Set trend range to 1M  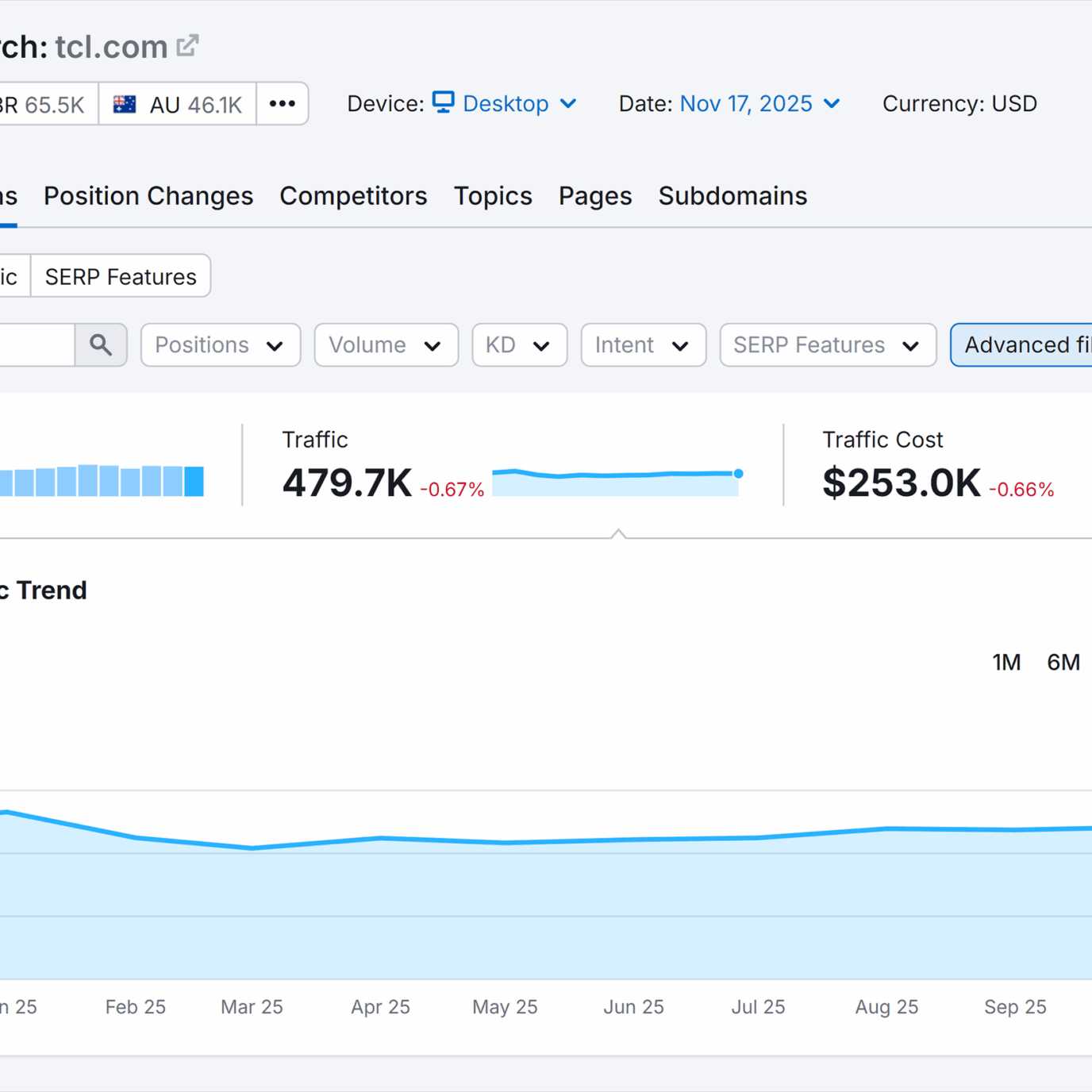click(x=1006, y=662)
